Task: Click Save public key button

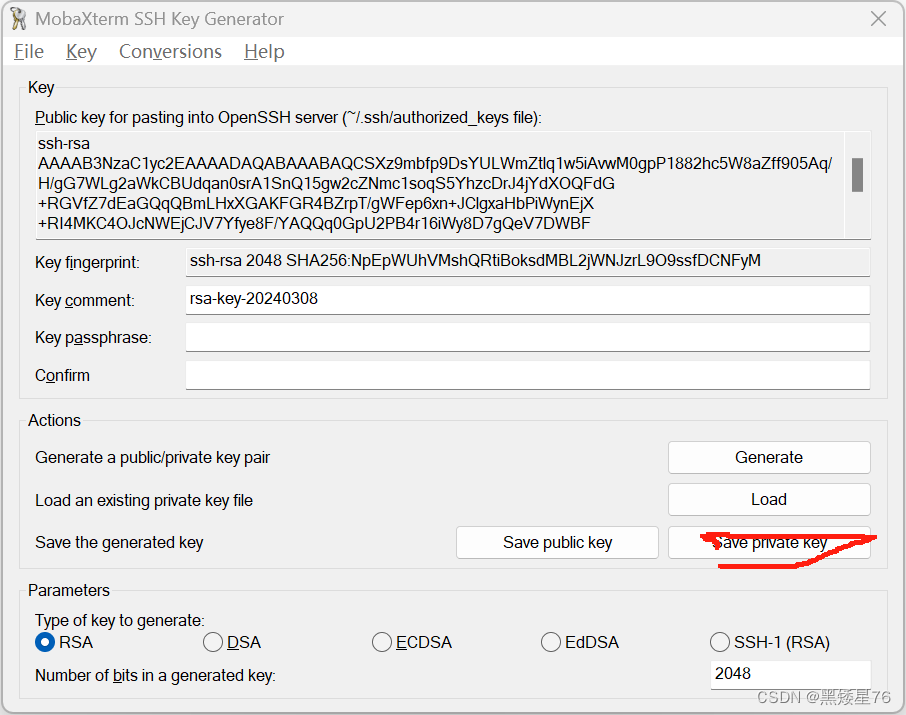Action: [x=557, y=542]
